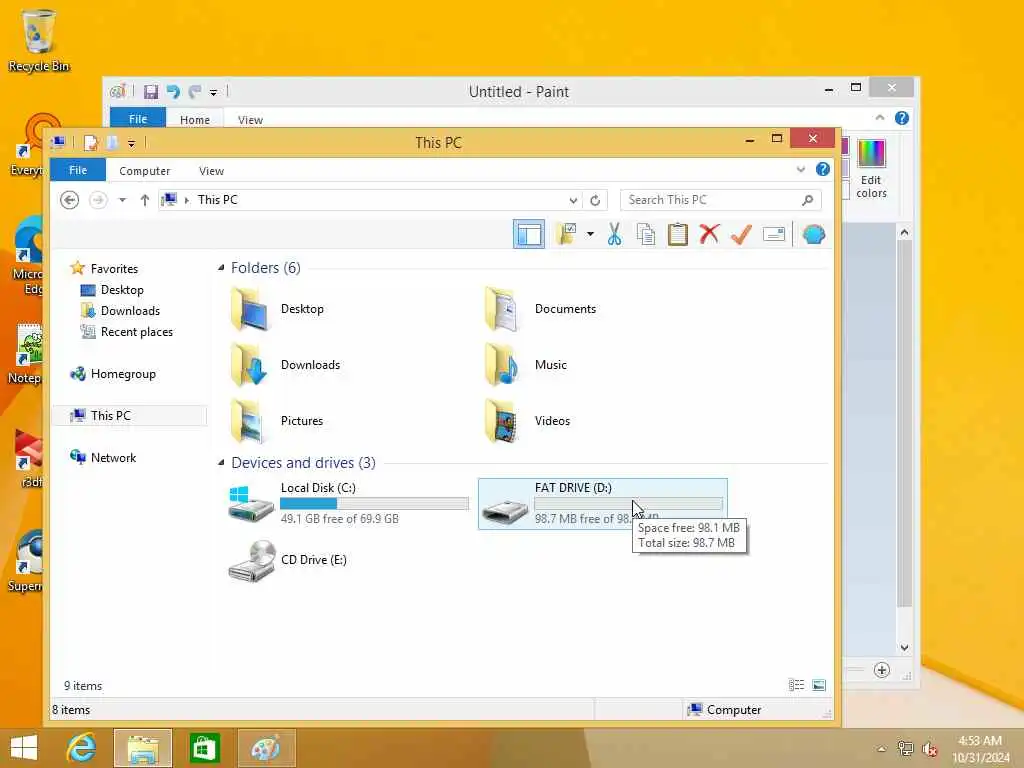1024x768 pixels.
Task: Click the orange checkmark Properties icon
Action: click(741, 234)
